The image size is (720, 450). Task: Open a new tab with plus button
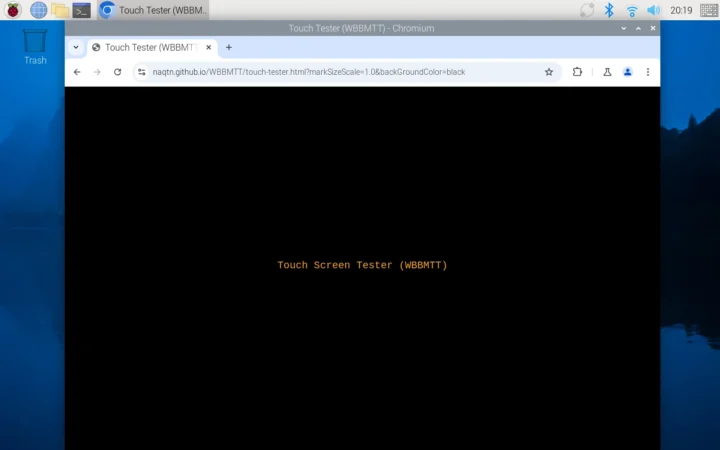[x=229, y=47]
